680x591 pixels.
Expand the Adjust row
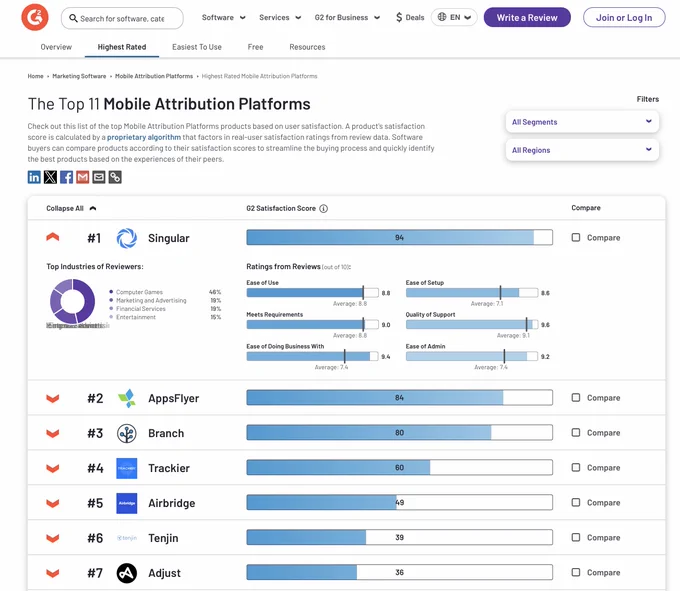pyautogui.click(x=52, y=574)
